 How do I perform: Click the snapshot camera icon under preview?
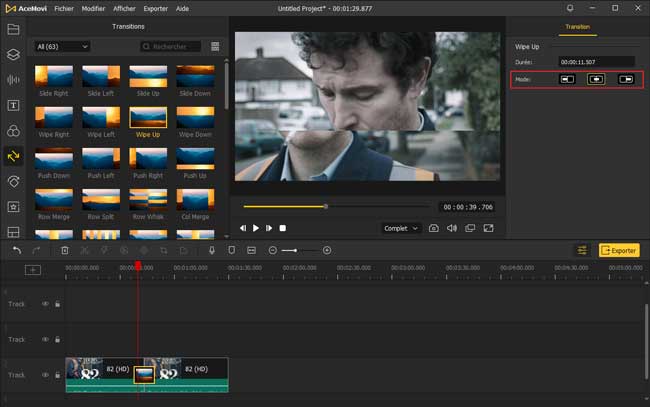tap(434, 228)
